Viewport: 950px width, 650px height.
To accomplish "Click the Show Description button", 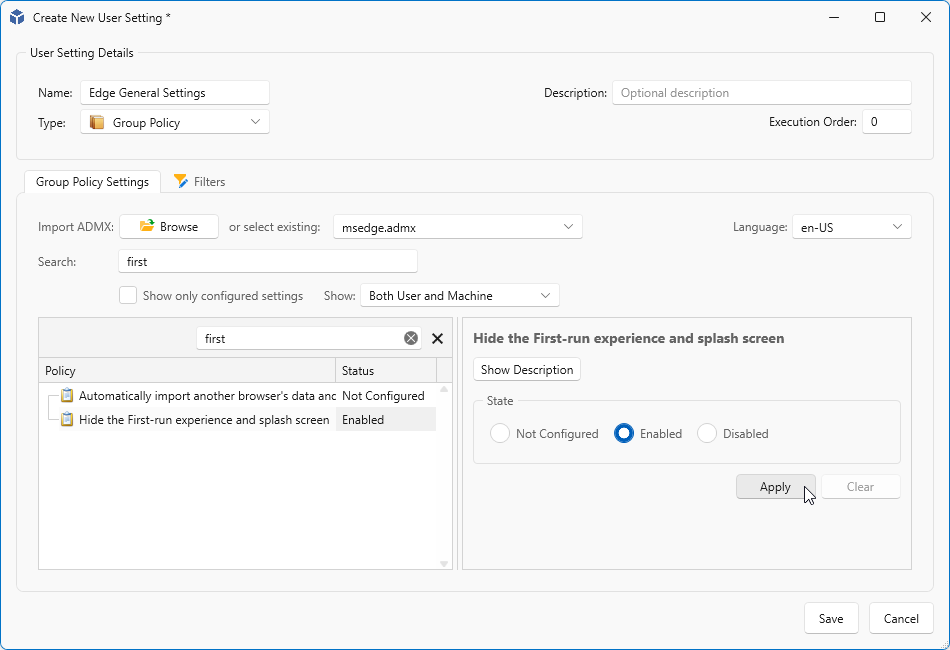I will point(527,369).
